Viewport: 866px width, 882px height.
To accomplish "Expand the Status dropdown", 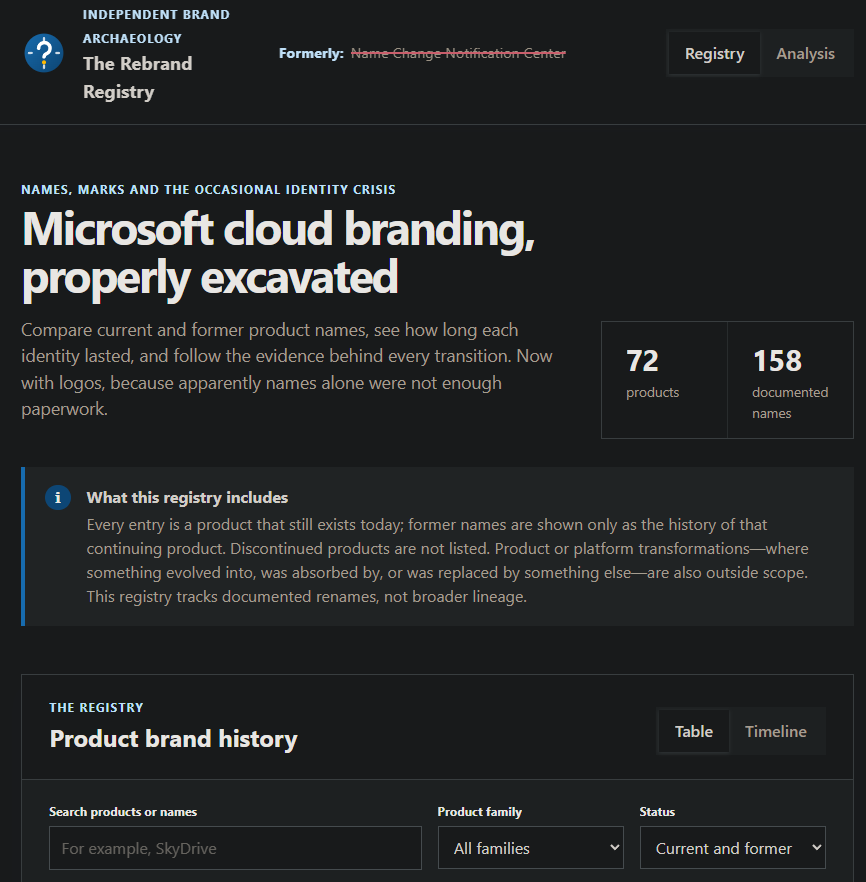I will pos(733,848).
